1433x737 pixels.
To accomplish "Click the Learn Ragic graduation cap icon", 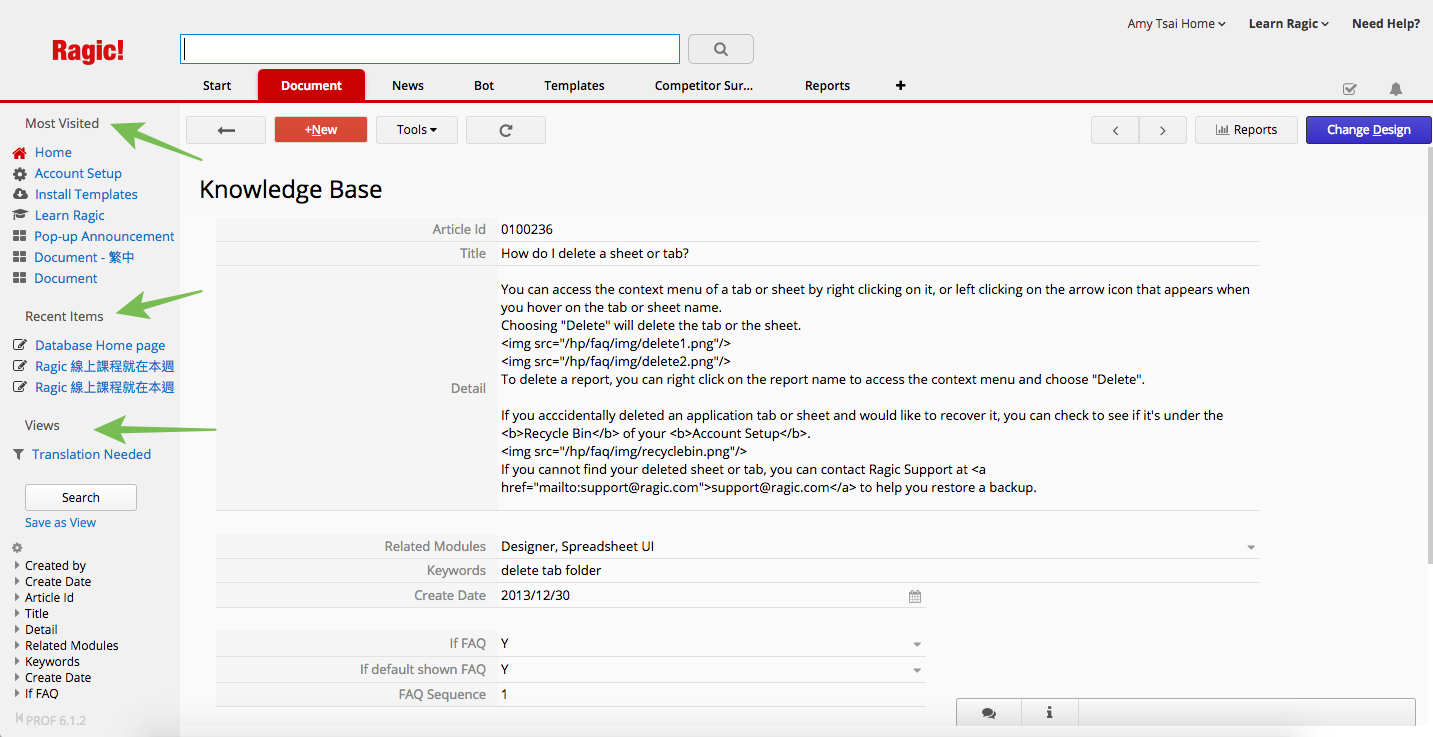I will (19, 216).
